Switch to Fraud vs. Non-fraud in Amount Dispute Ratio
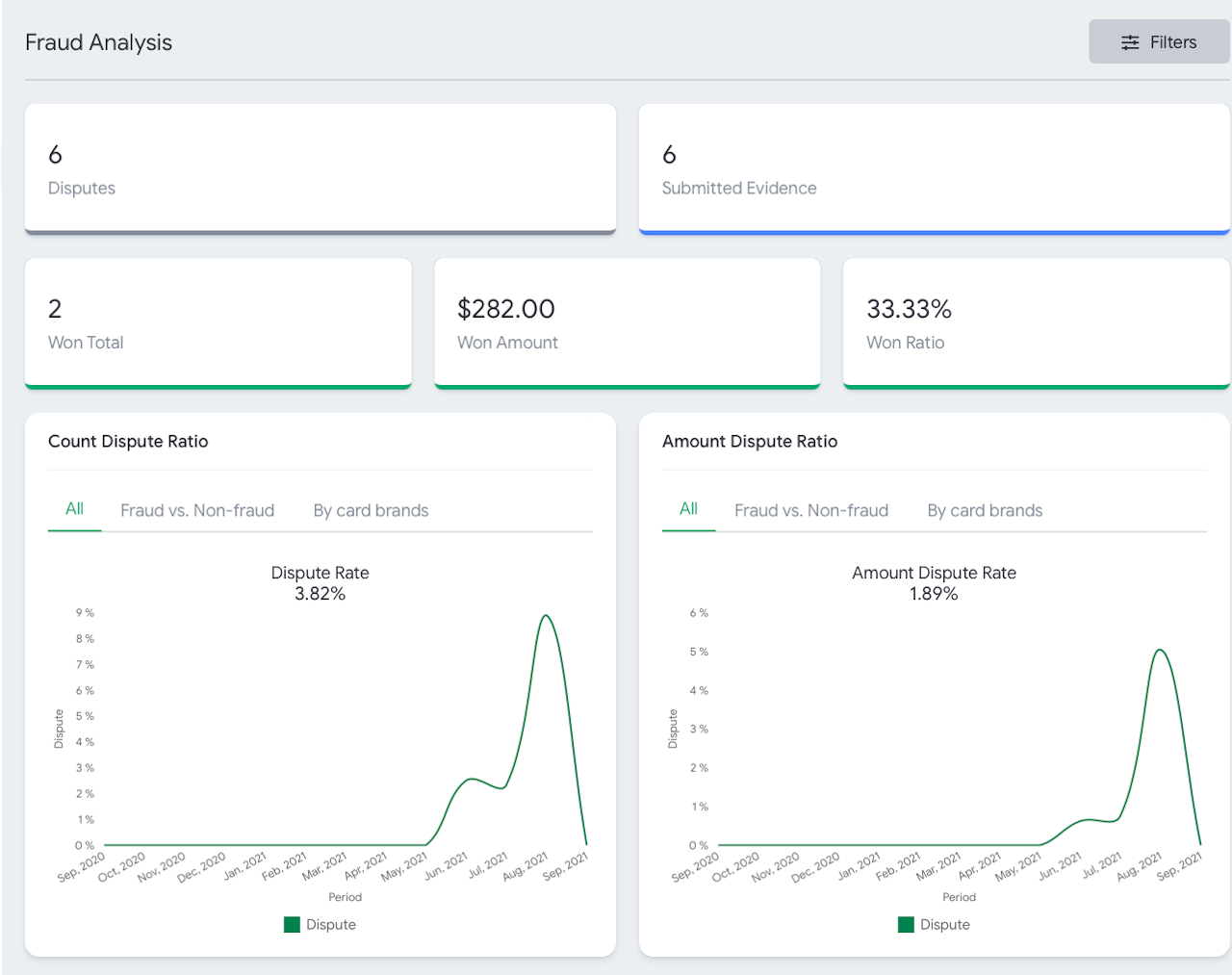 (x=811, y=510)
